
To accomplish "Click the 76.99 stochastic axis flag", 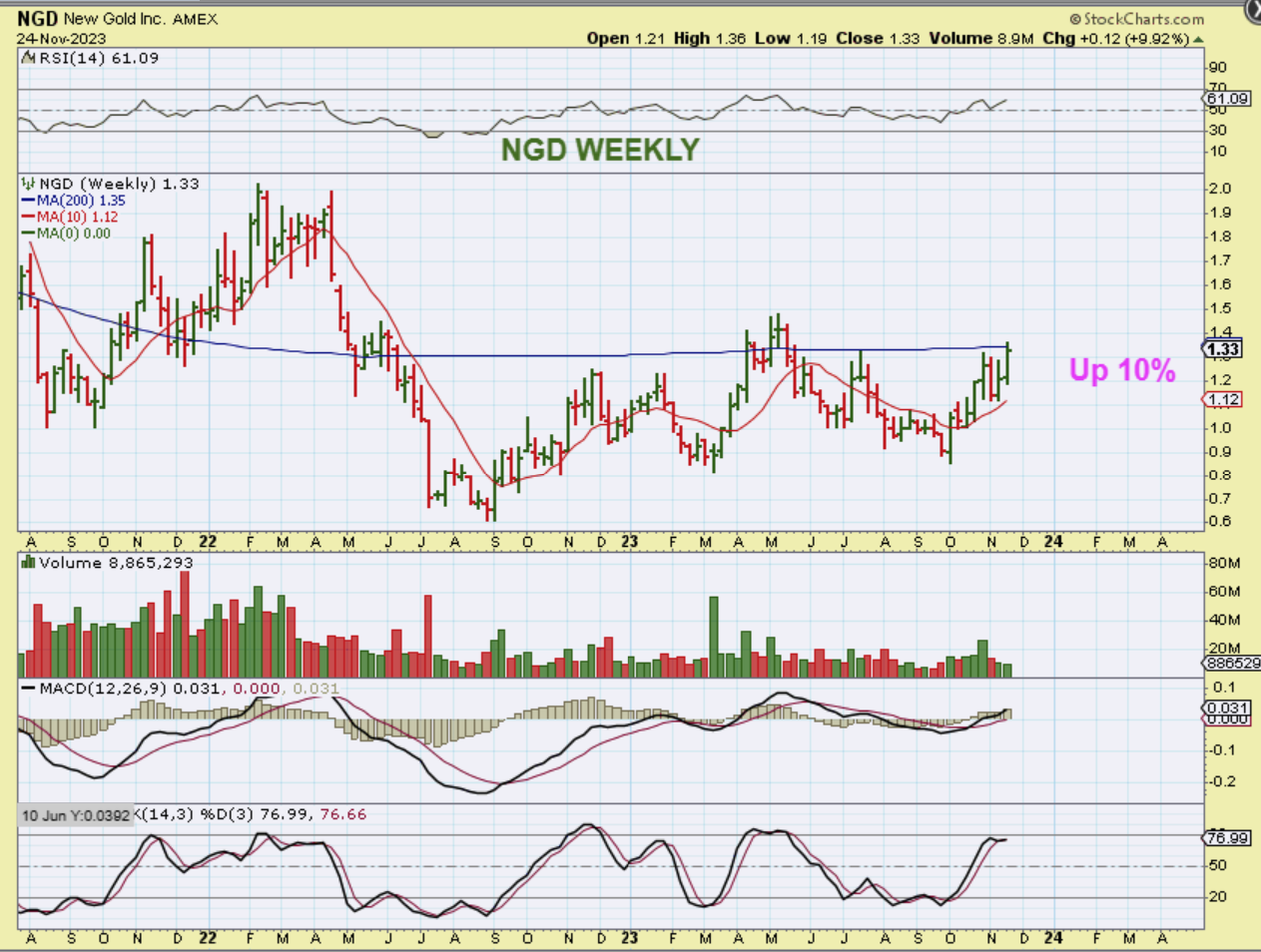I will click(1227, 838).
